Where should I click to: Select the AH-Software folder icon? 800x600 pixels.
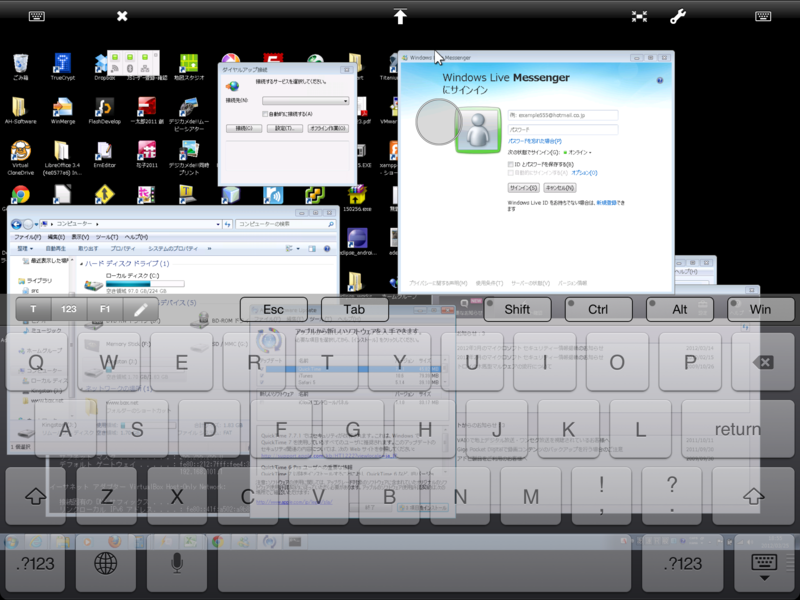pos(20,111)
